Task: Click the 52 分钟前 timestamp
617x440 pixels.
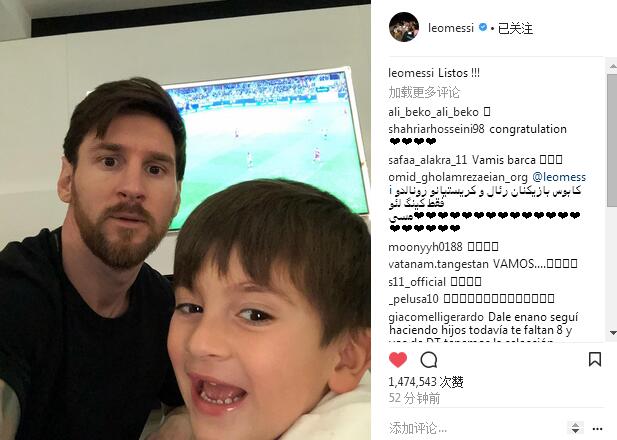Action: pos(414,399)
